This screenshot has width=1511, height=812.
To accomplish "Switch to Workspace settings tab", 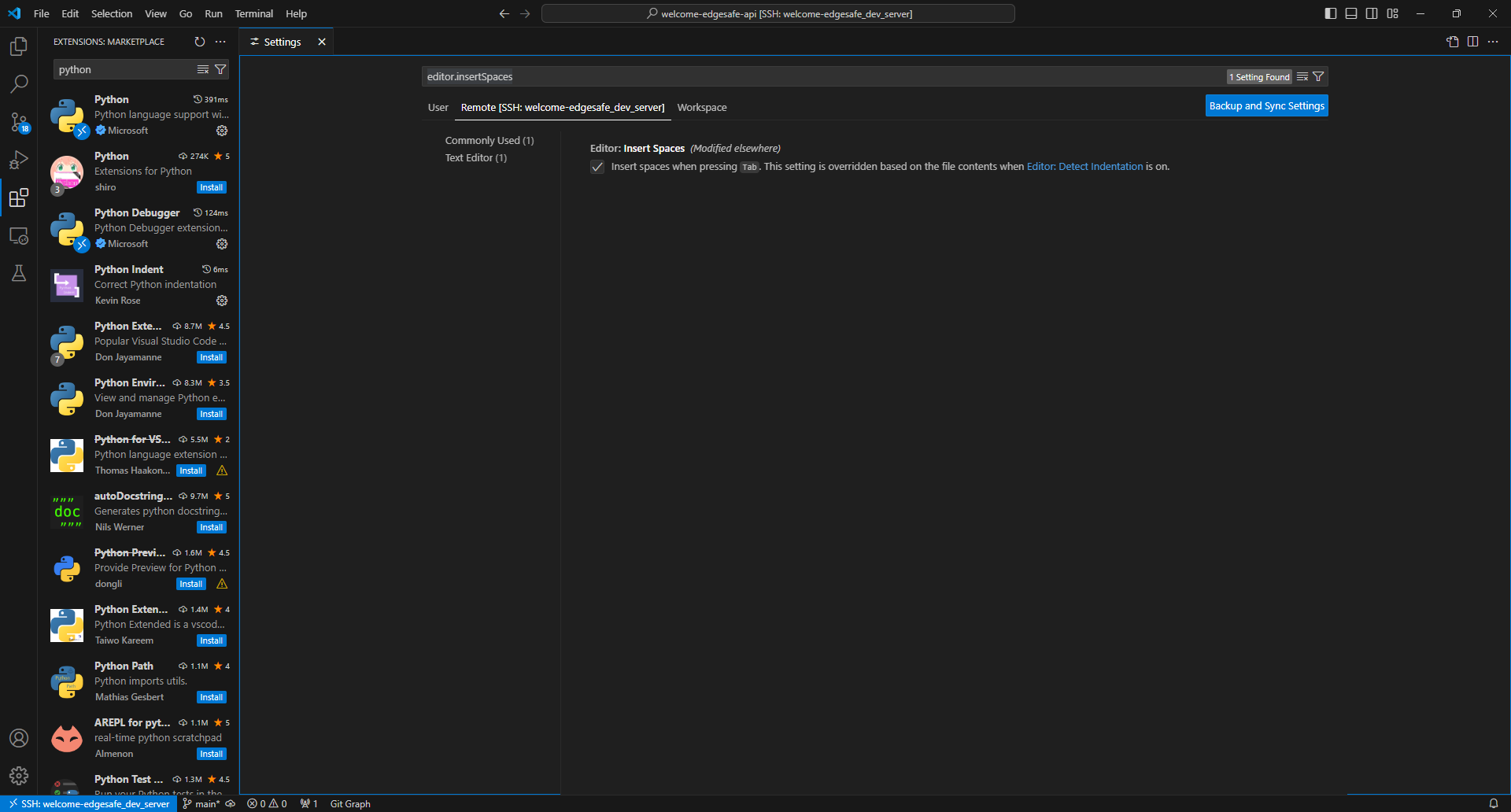I will [x=702, y=107].
